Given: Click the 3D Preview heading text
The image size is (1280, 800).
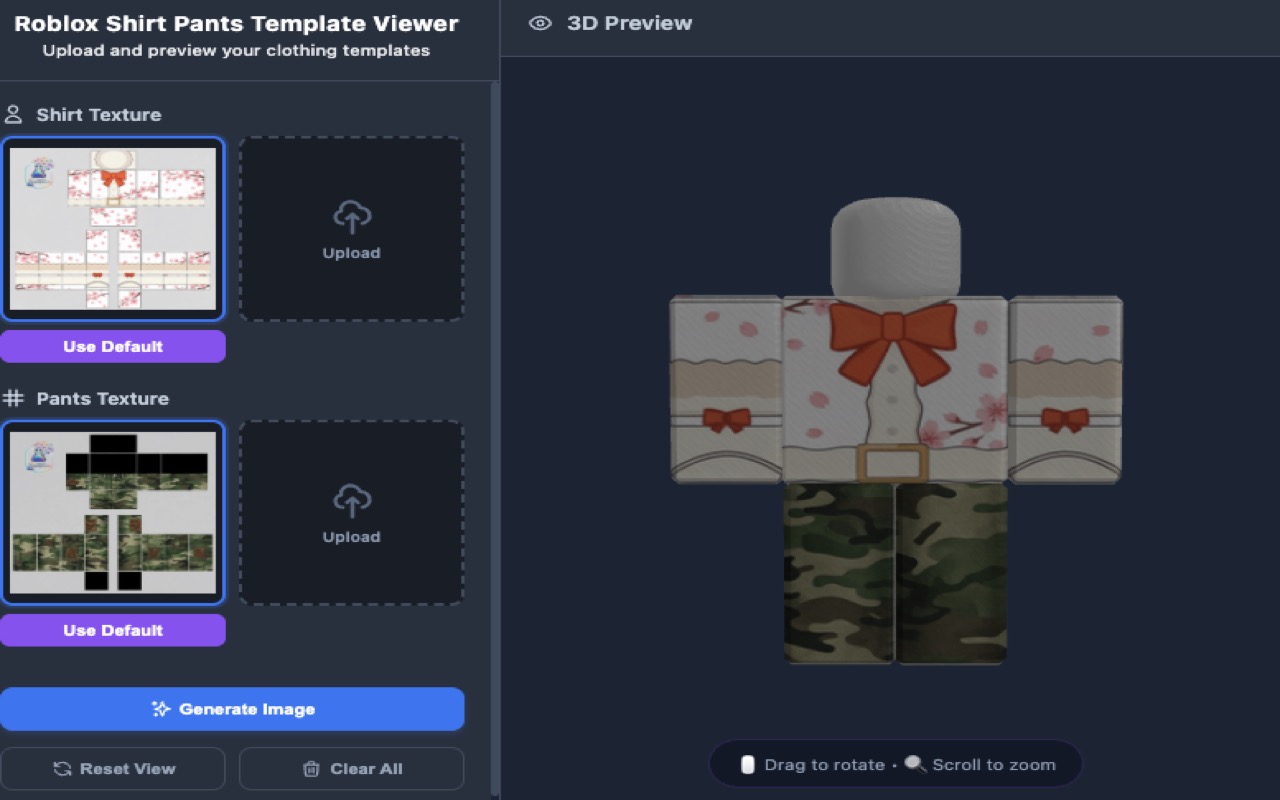Looking at the screenshot, I should click(629, 23).
